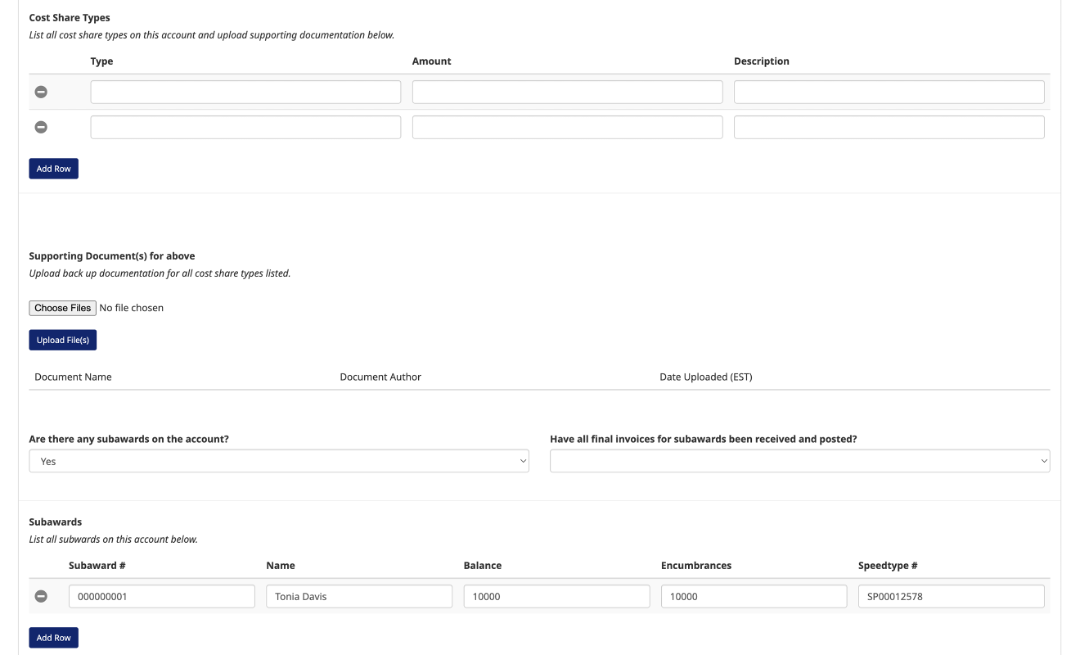Screen dimensions: 1080x656
Task: Focus second row cost share Amount field
Action: 567,127
